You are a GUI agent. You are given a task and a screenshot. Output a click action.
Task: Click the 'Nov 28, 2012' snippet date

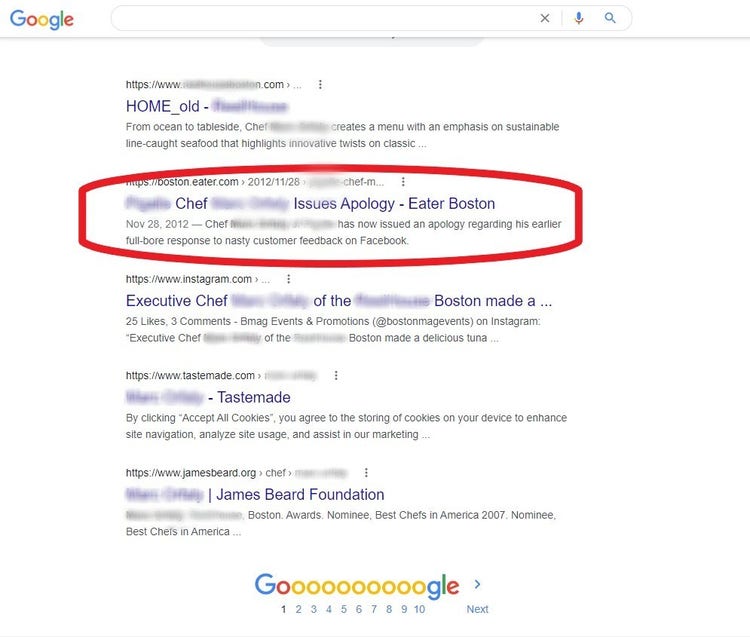(x=157, y=224)
